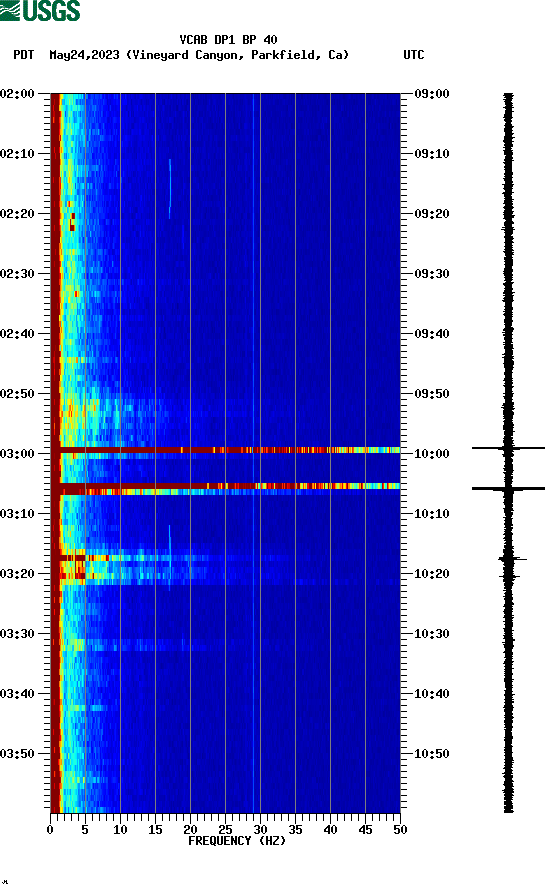This screenshot has width=552, height=893.
Task: Click the seismogram spike at 10:00 UTC
Action: coord(508,448)
